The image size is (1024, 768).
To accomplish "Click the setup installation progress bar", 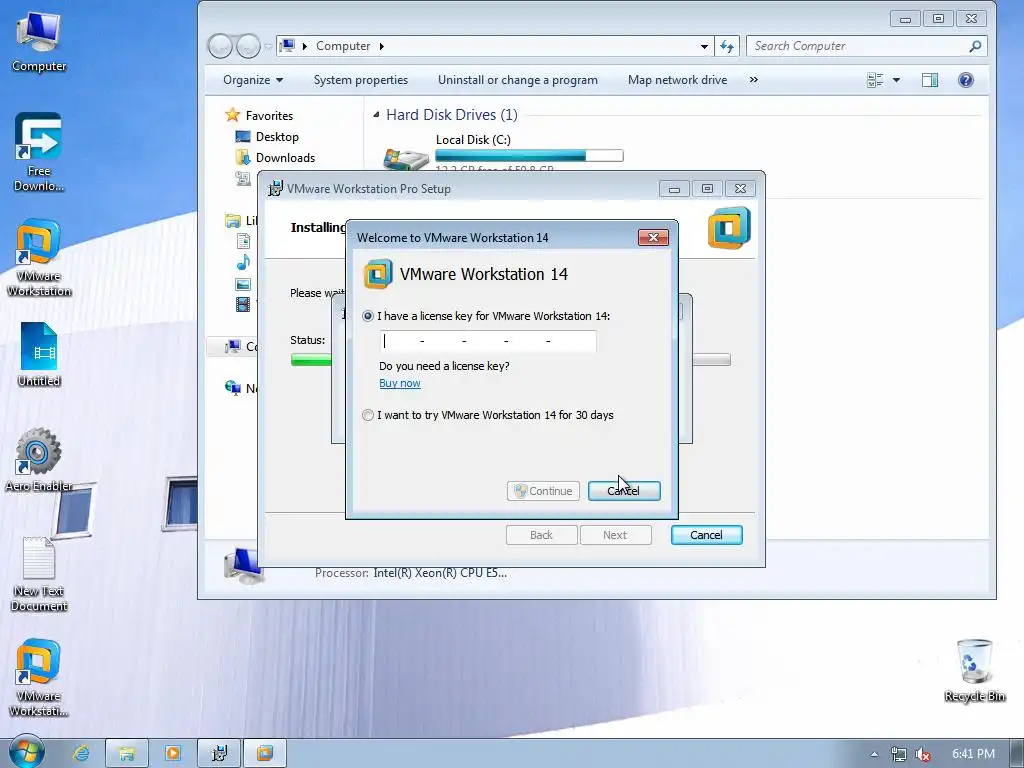I will tap(511, 360).
